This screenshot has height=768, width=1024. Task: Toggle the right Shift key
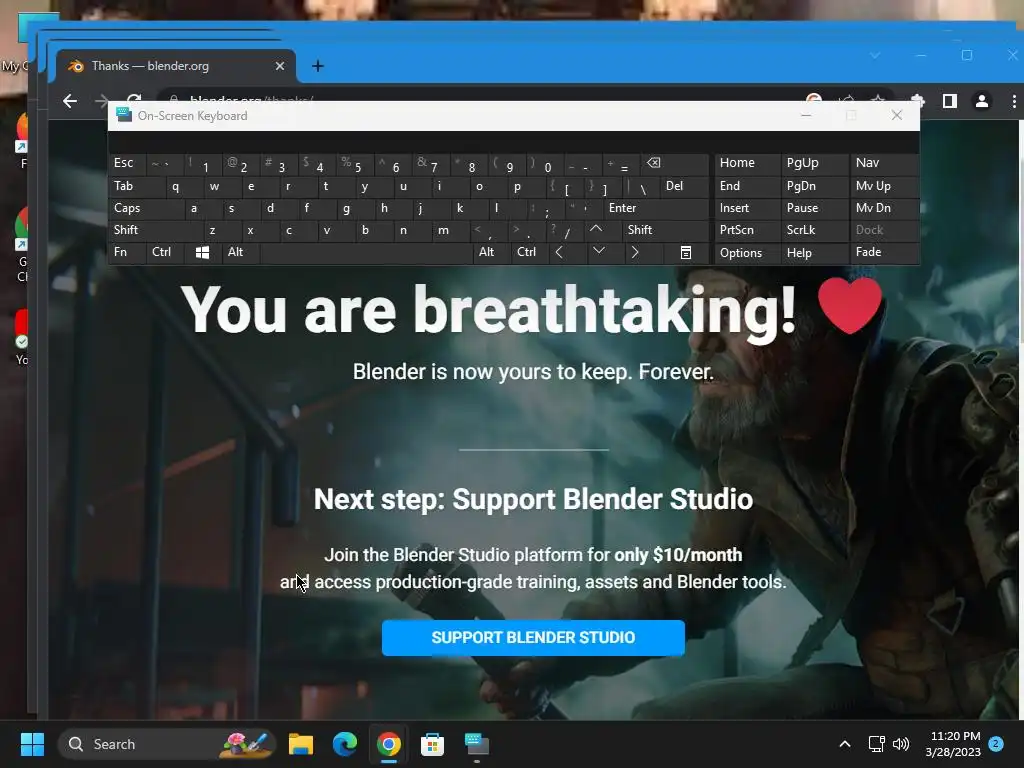[x=665, y=230]
